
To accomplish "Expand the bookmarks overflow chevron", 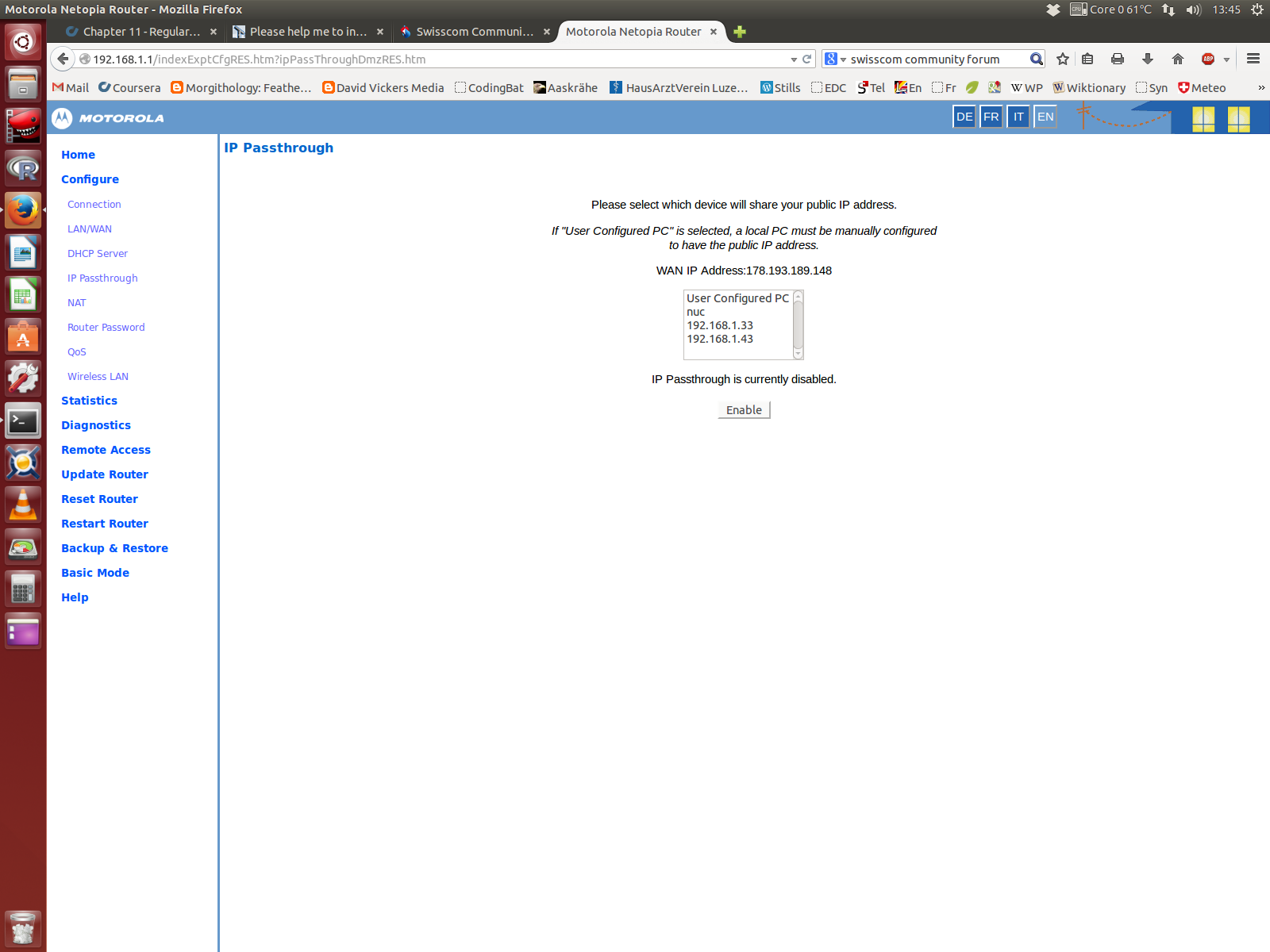I will click(1260, 87).
